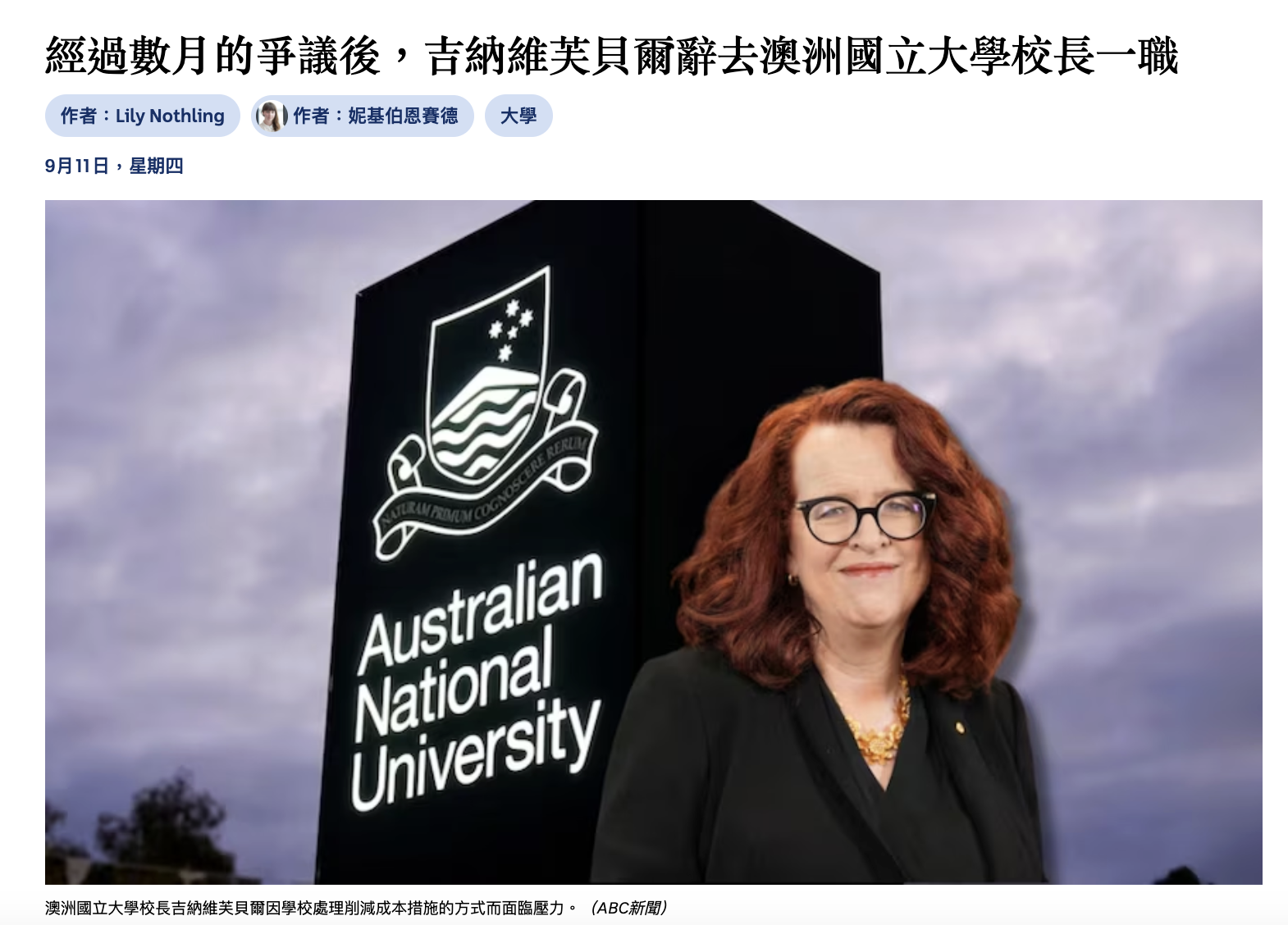Viewport: 1288px width, 925px height.
Task: Click the word 'Australian' on the sign
Action: tap(481, 611)
